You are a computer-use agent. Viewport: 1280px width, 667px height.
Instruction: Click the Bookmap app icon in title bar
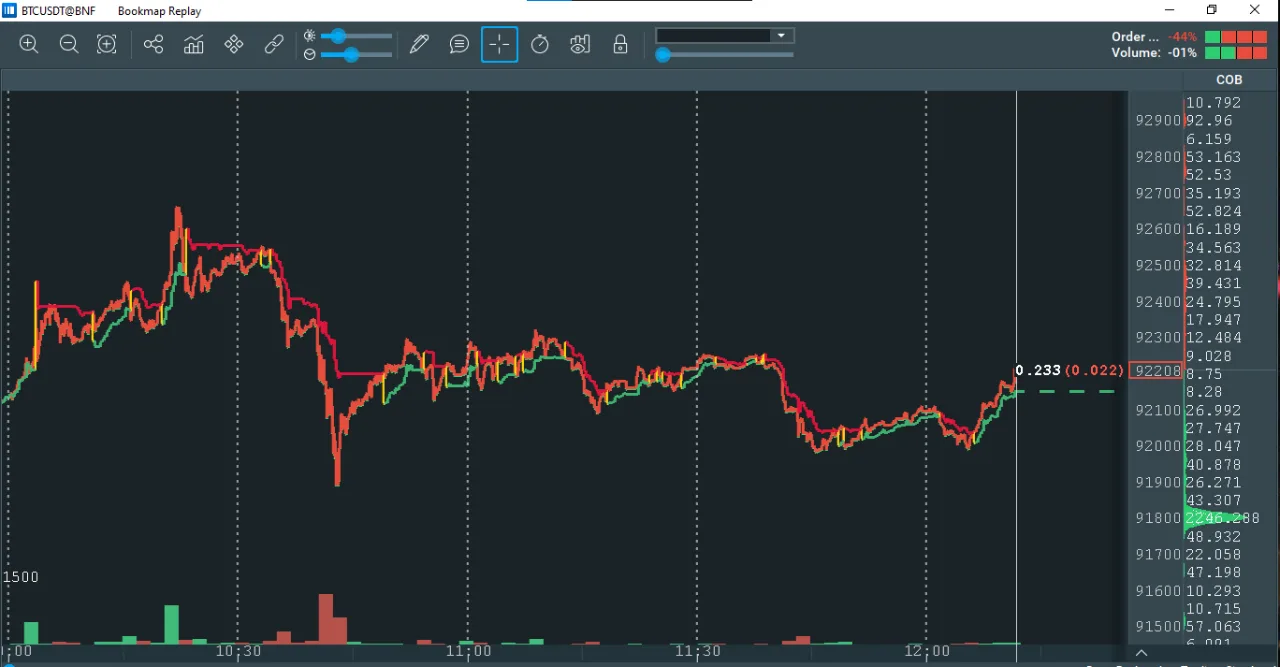9,11
